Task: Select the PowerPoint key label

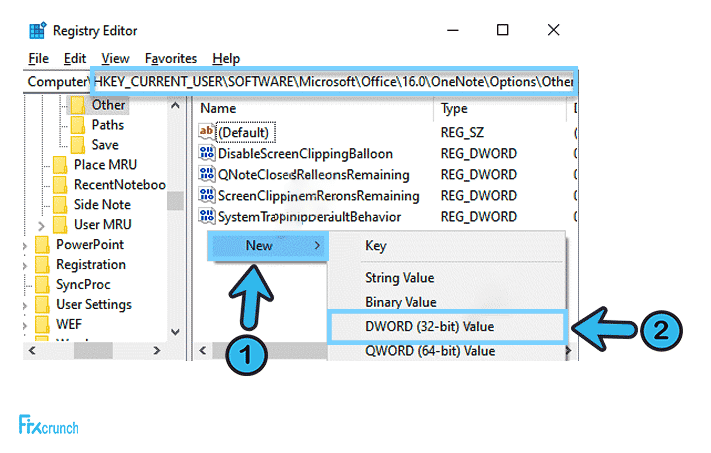Action: tap(90, 244)
